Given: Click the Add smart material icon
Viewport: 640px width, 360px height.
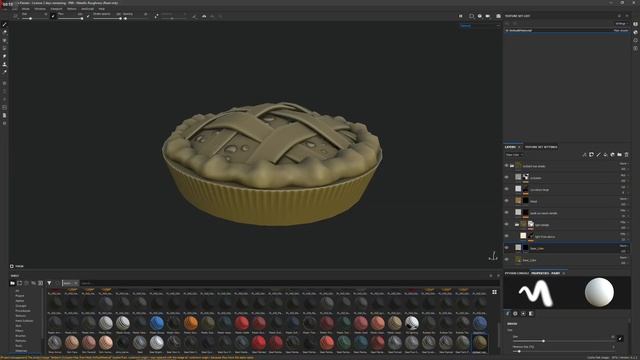Looking at the screenshot, I should pos(612,155).
